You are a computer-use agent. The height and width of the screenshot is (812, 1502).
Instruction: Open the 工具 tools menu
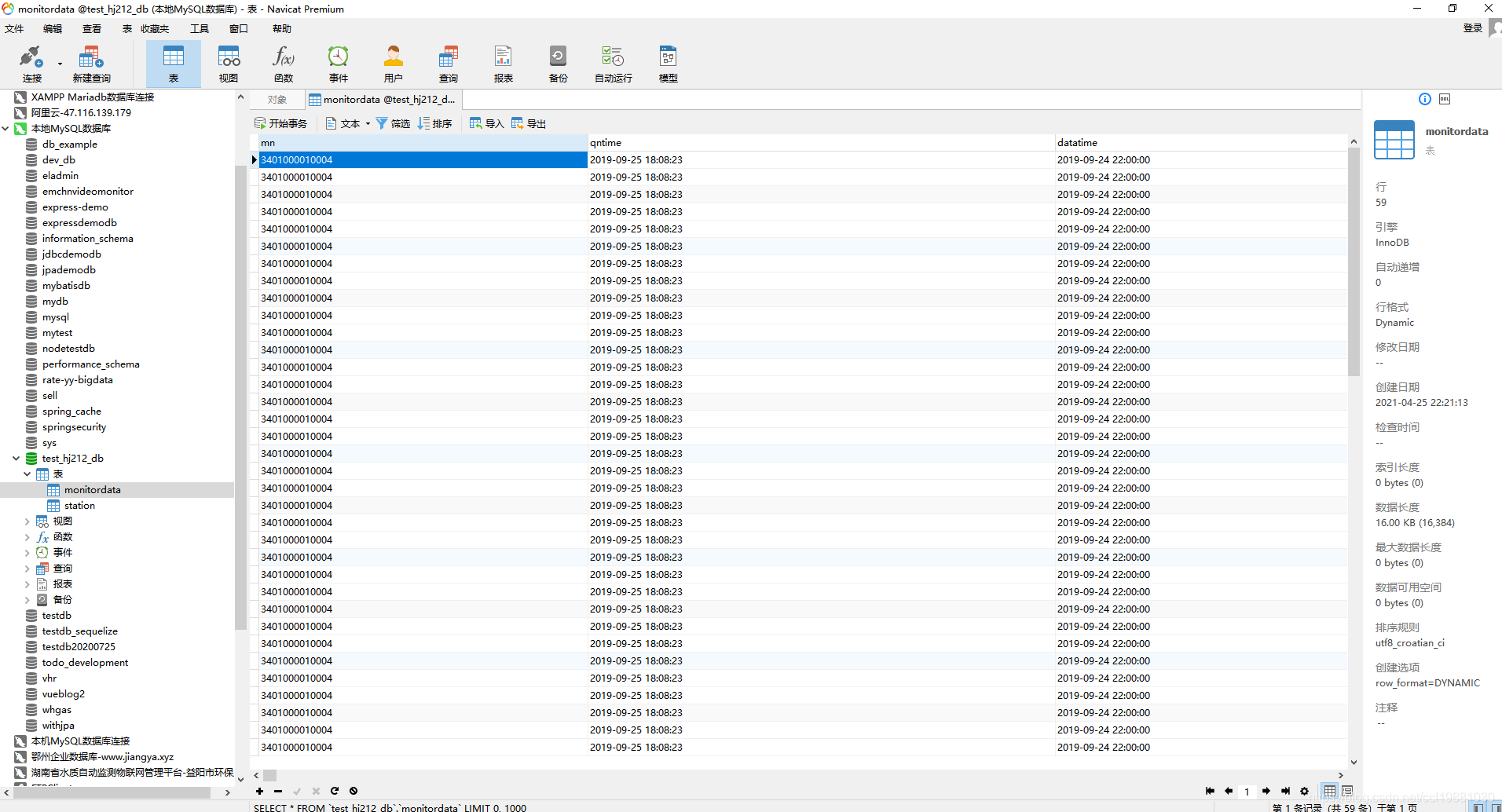[200, 29]
